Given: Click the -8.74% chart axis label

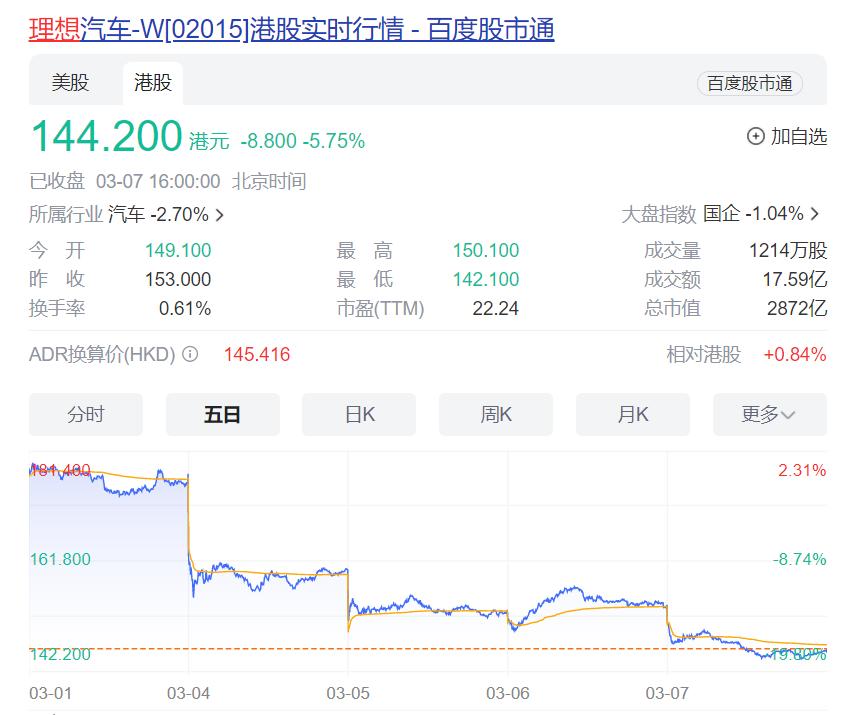Looking at the screenshot, I should [799, 559].
